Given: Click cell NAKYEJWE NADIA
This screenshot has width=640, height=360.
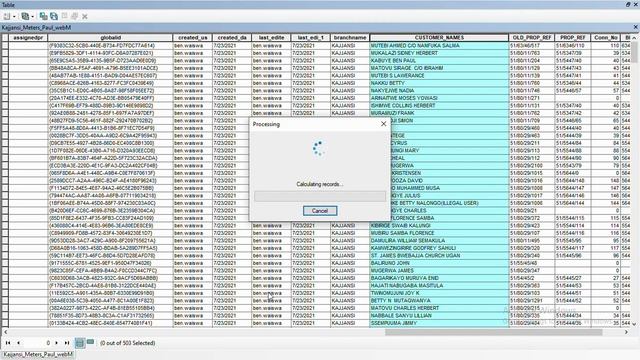Looking at the screenshot, I should [x=439, y=90].
